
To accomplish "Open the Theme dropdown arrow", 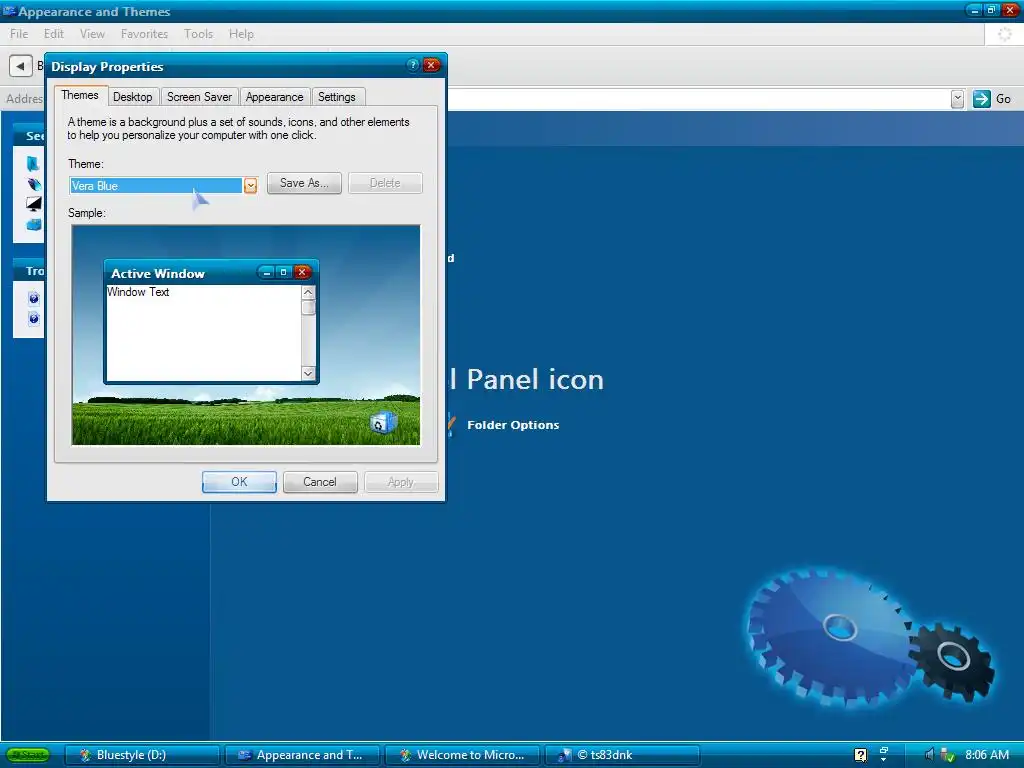I will point(250,186).
